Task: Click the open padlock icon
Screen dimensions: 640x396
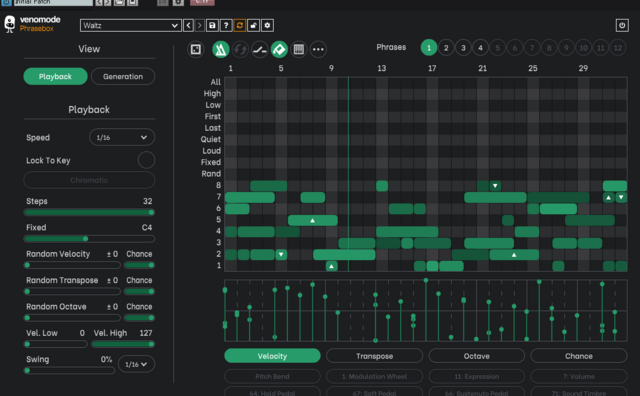Action: [253, 25]
